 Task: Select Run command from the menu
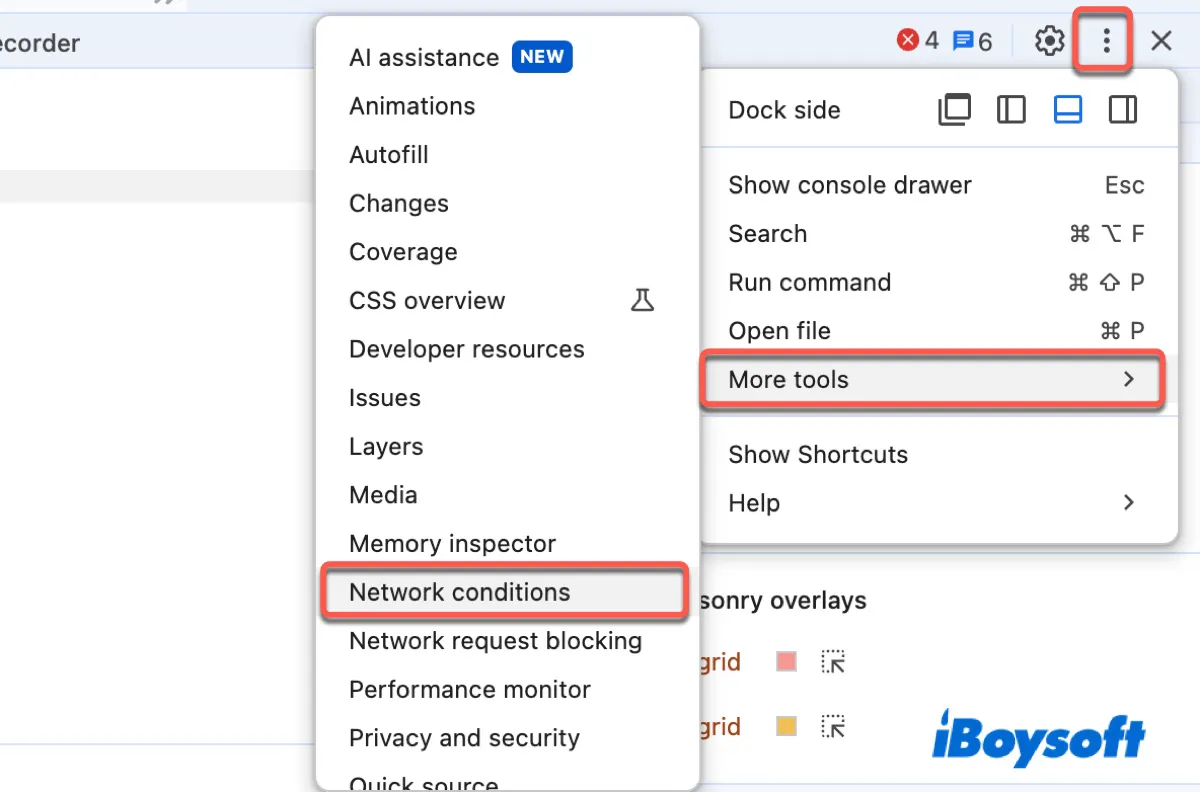click(809, 282)
